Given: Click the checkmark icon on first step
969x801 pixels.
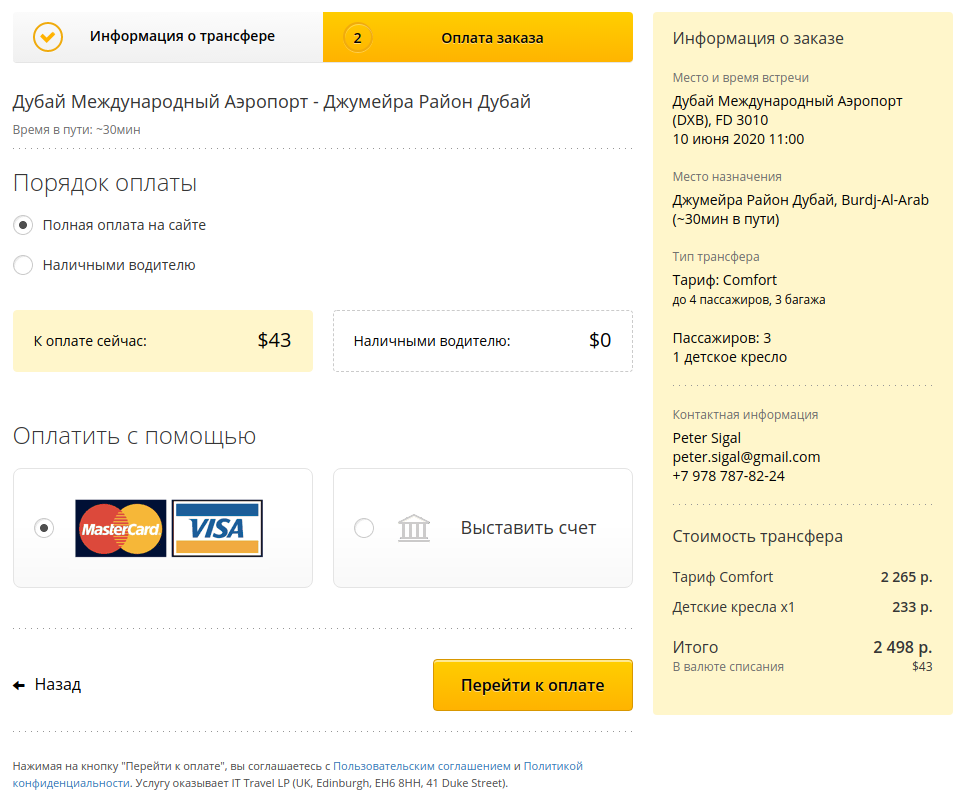Looking at the screenshot, I should [48, 37].
